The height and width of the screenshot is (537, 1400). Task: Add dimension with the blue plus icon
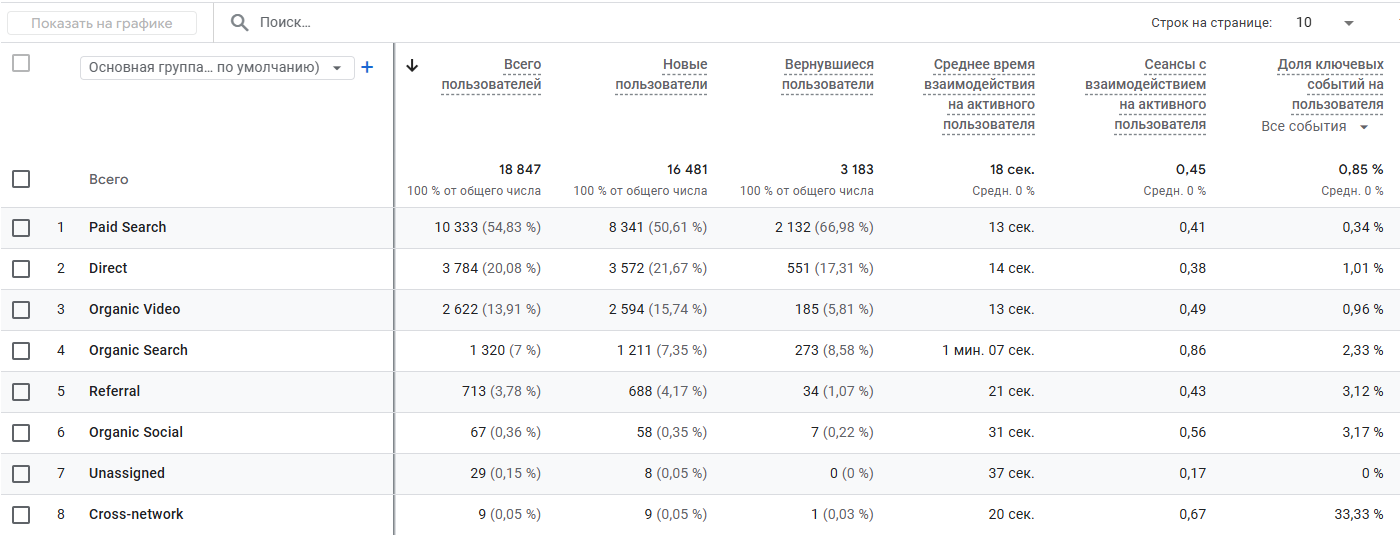(x=367, y=67)
